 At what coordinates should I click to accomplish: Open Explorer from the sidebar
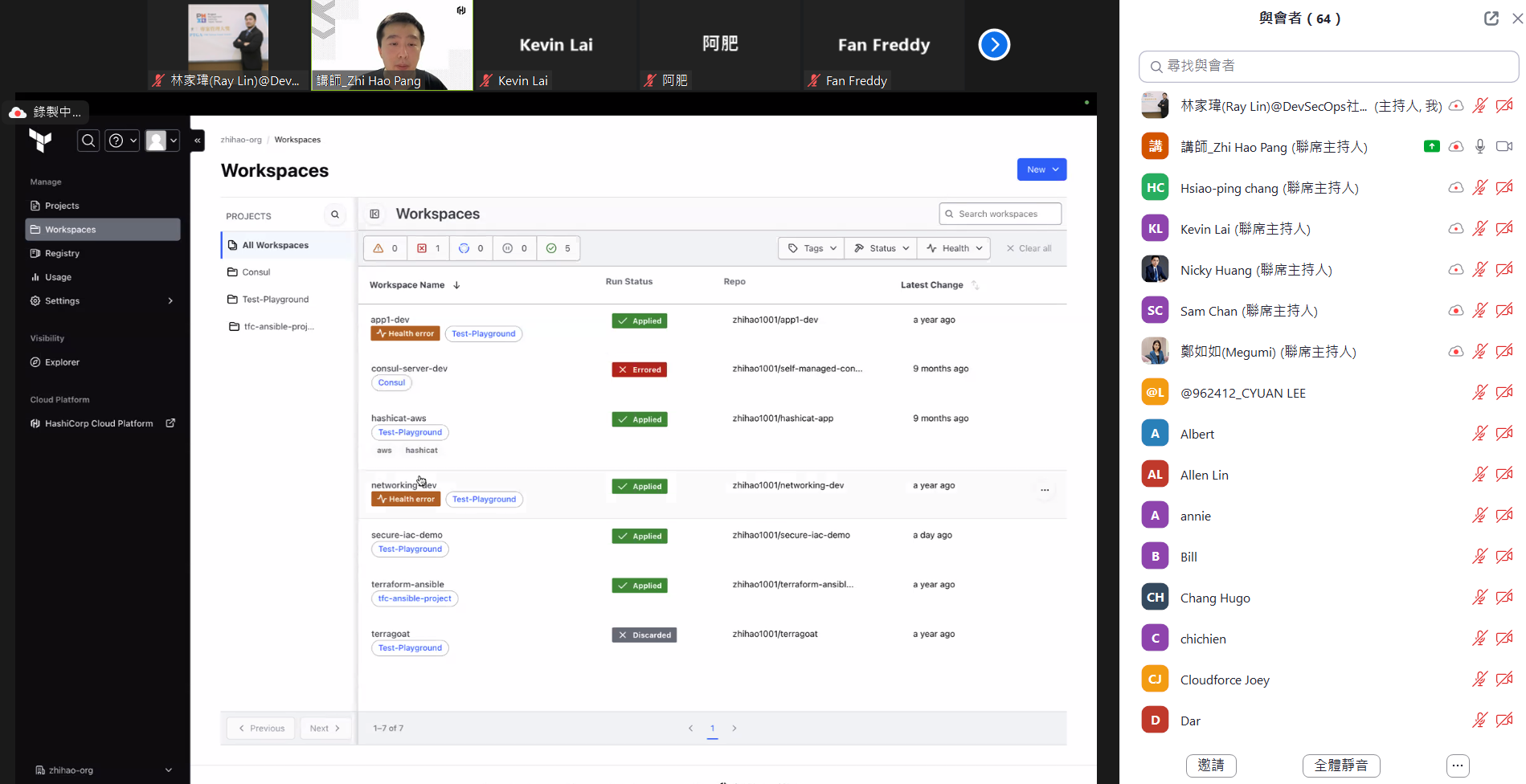62,362
